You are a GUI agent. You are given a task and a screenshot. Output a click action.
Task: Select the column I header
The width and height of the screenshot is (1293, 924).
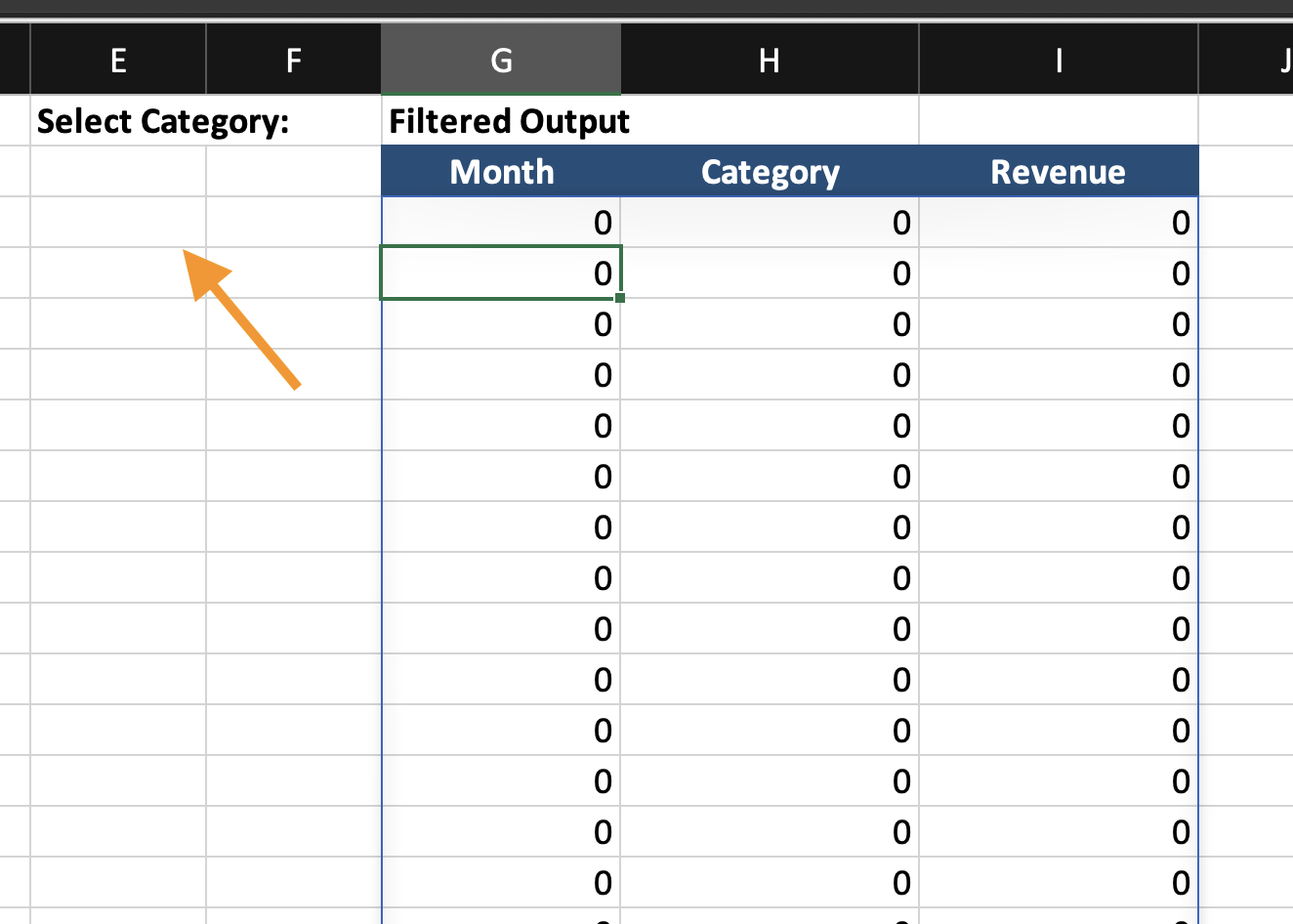1059,61
